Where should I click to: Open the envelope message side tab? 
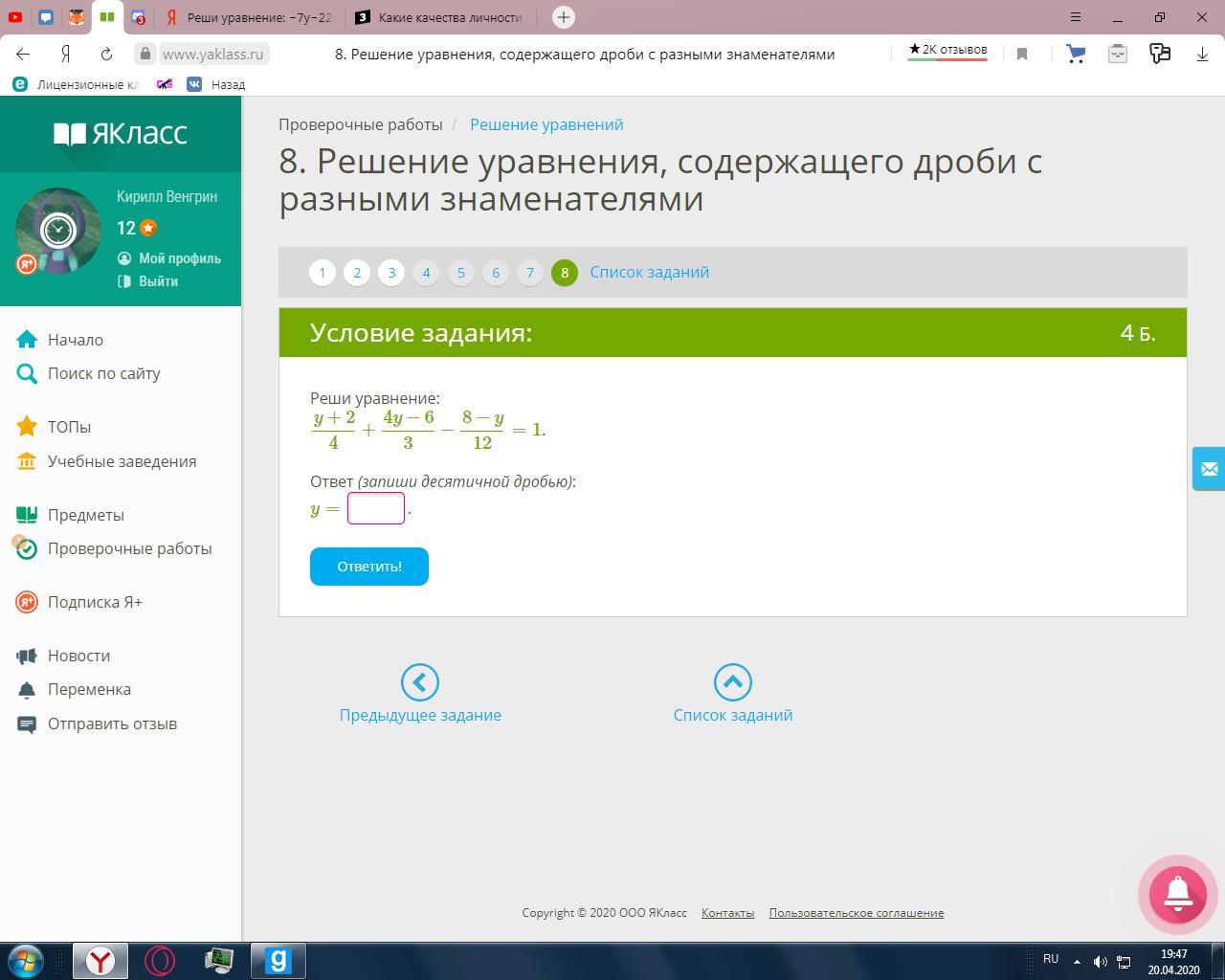[1209, 469]
